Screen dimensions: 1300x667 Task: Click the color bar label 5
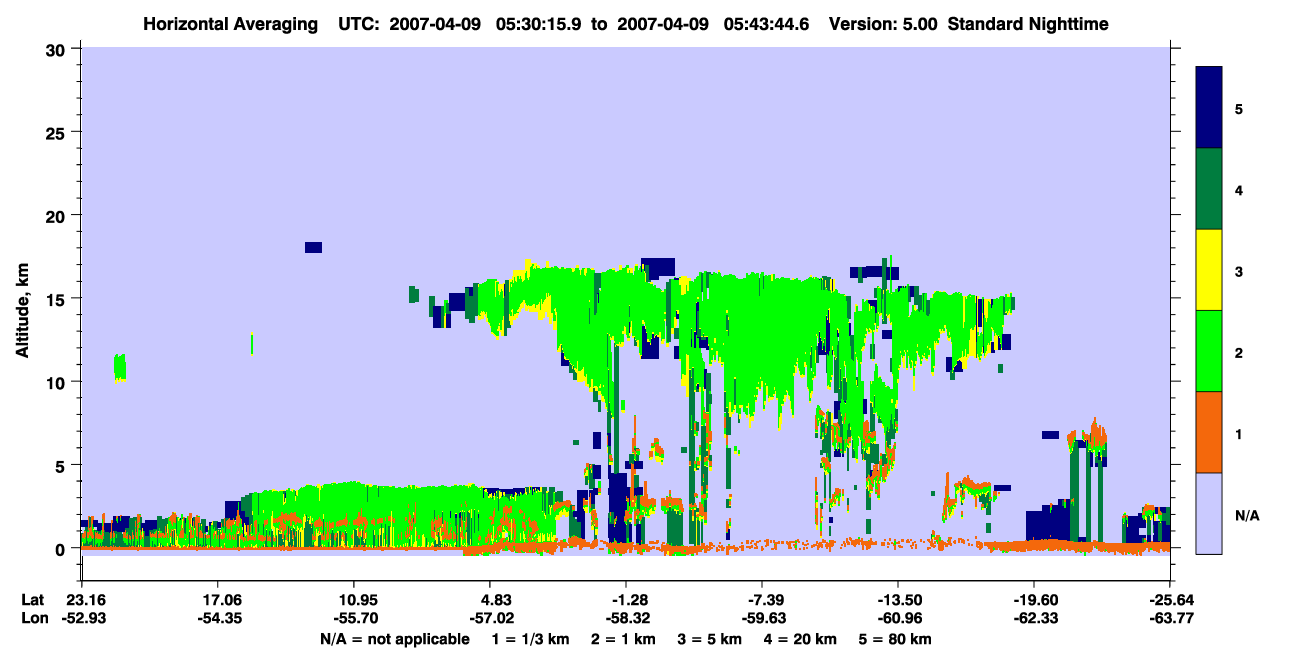click(x=1239, y=108)
